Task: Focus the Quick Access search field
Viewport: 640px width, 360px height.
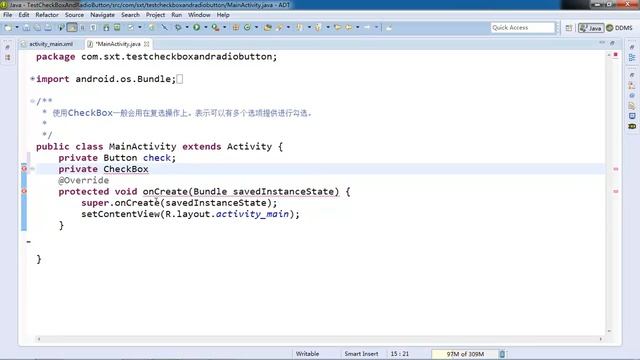Action: (523, 27)
